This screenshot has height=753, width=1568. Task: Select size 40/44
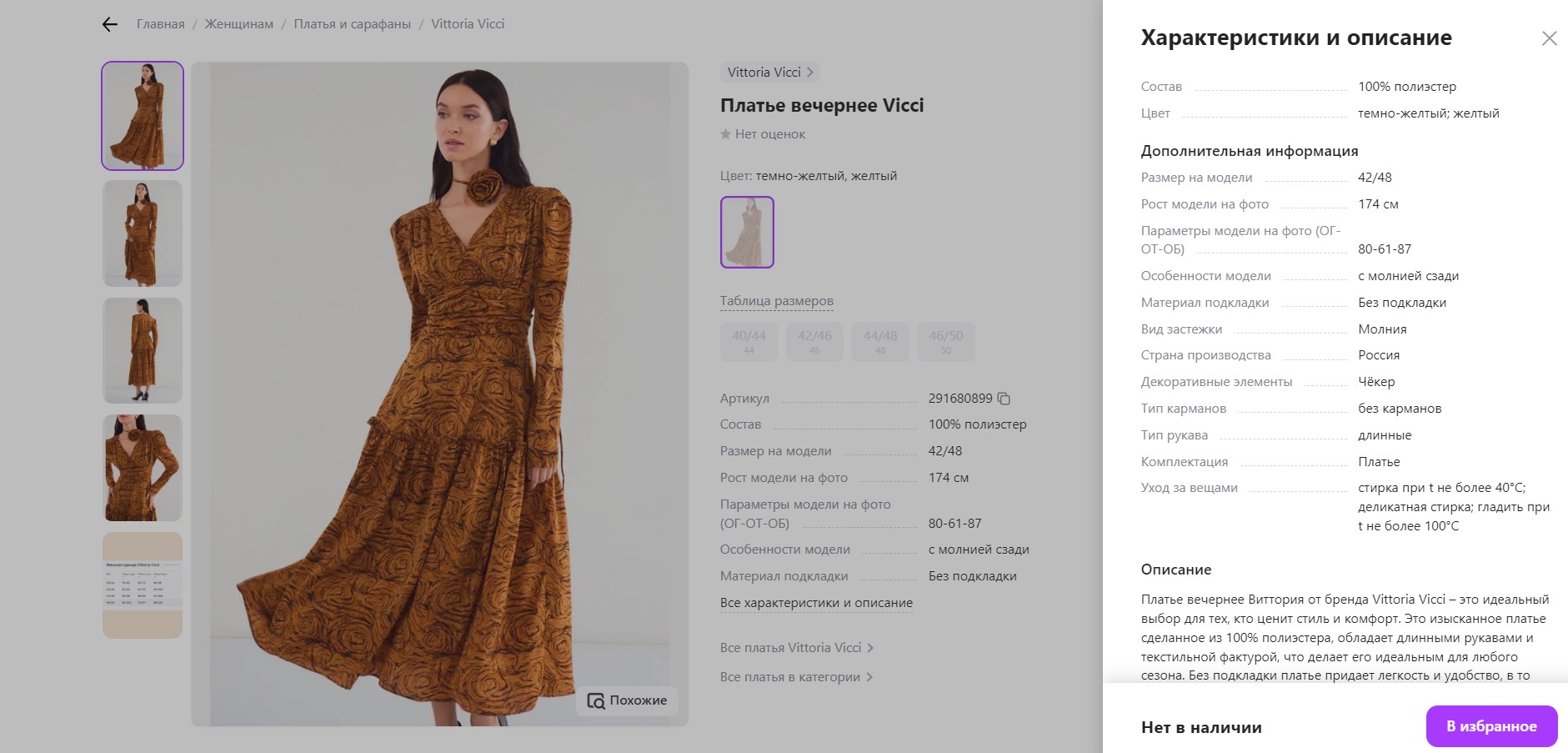coord(749,341)
